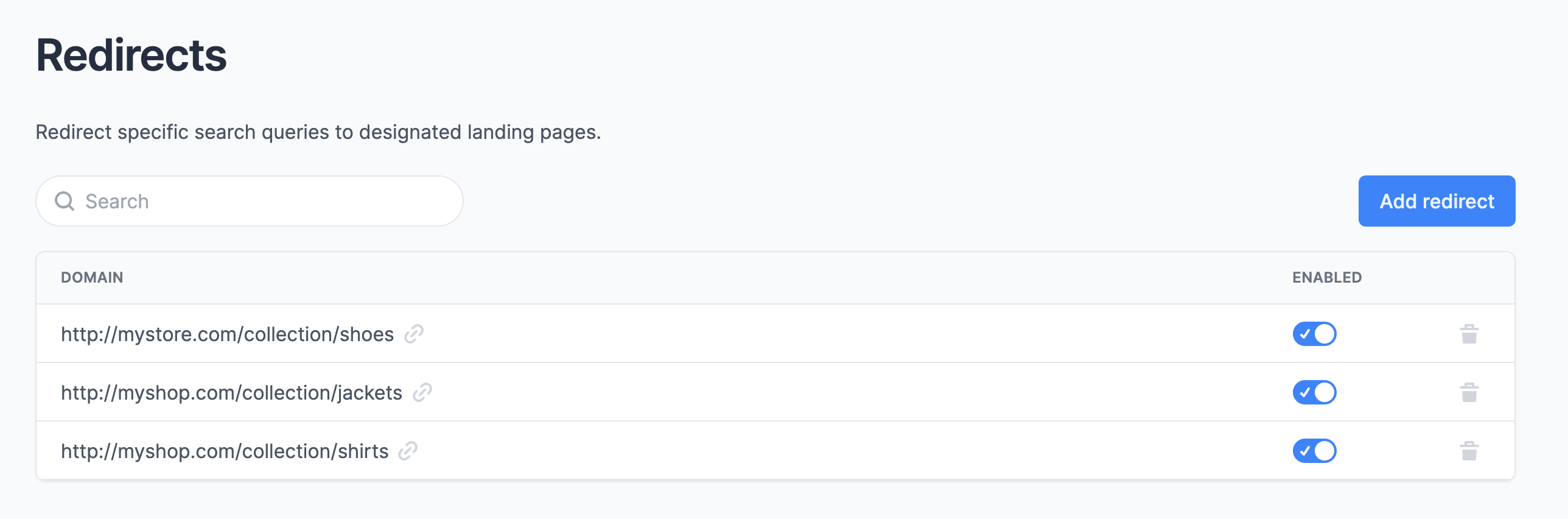Turn off the shirts redirect toggle
The image size is (1568, 519).
[1314, 451]
